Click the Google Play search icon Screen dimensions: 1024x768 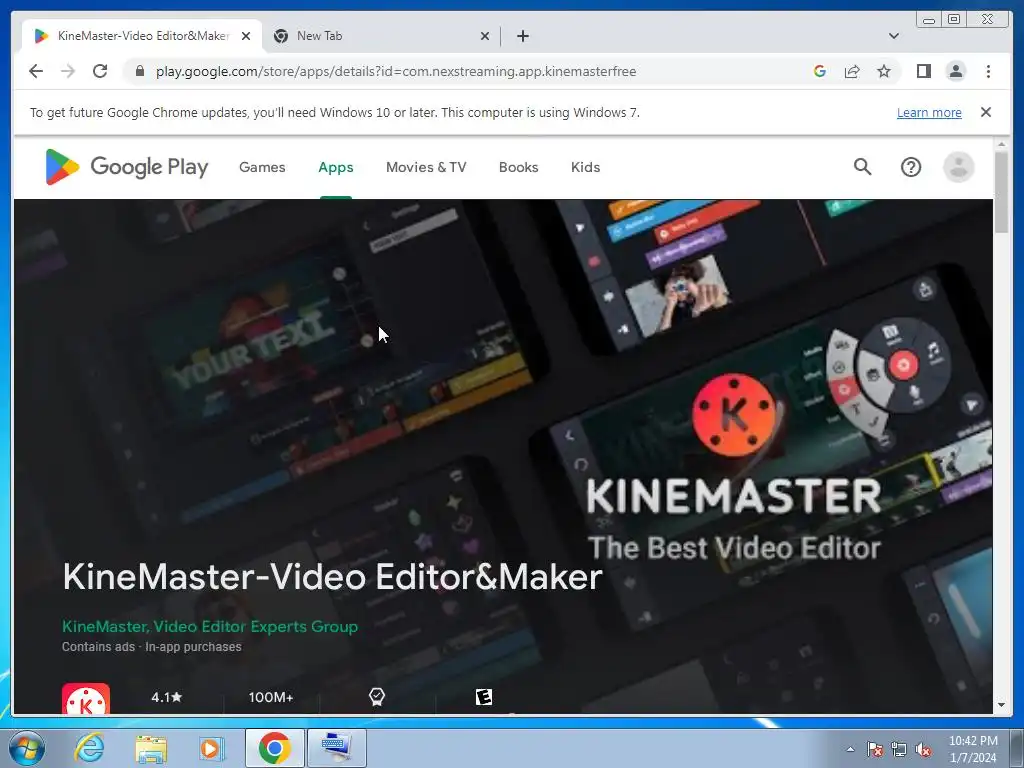coord(863,167)
